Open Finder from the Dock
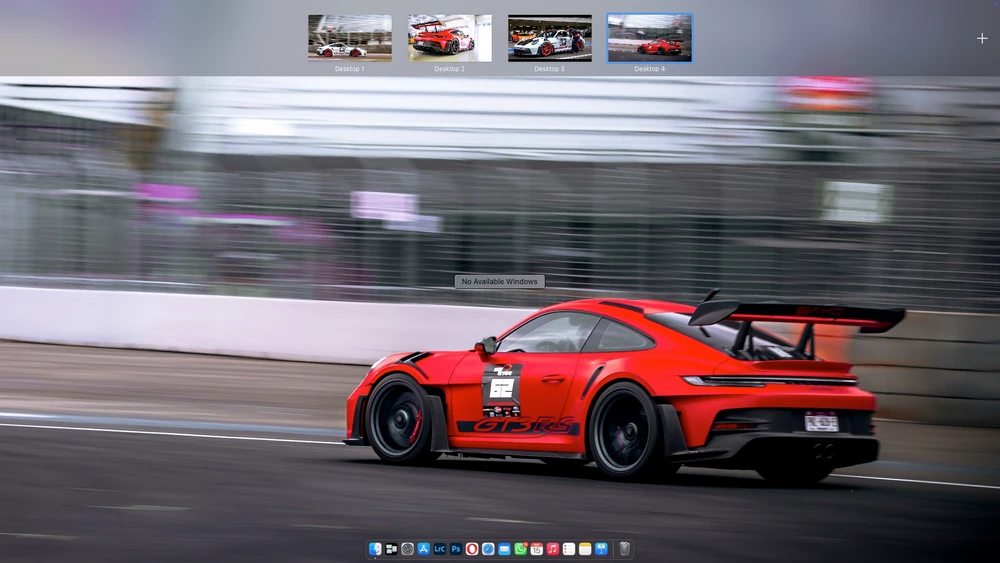Screen dimensions: 1000x563 pyautogui.click(x=375, y=549)
